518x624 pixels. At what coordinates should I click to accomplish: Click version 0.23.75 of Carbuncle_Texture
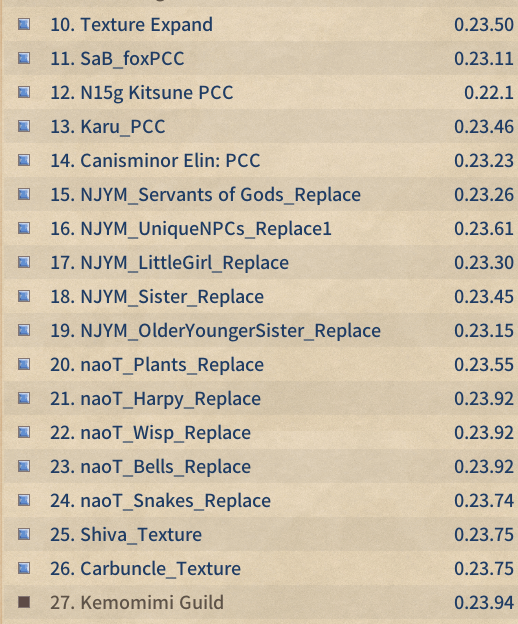[484, 569]
